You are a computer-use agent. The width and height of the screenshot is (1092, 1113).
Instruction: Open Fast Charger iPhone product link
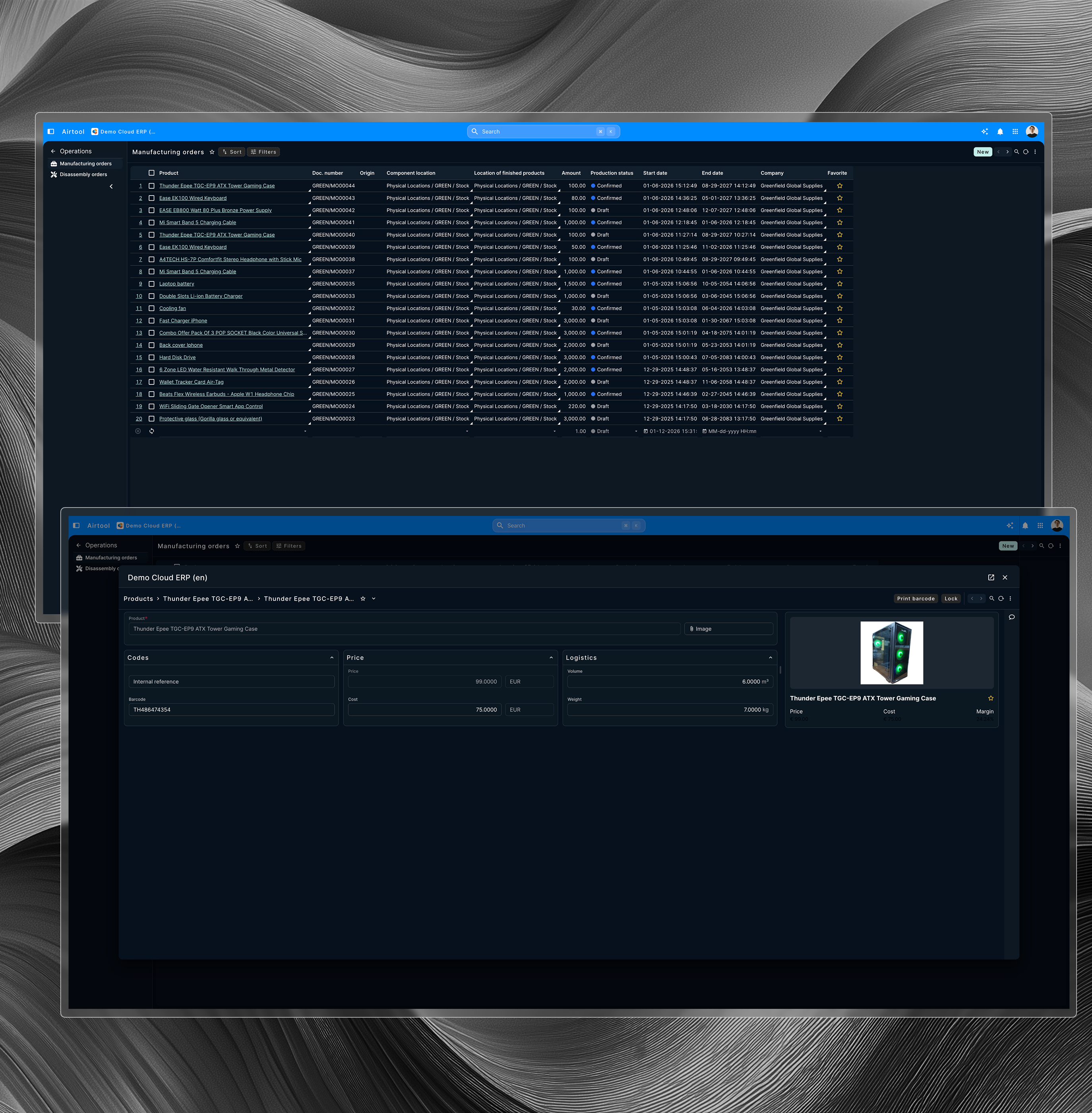[x=183, y=321]
